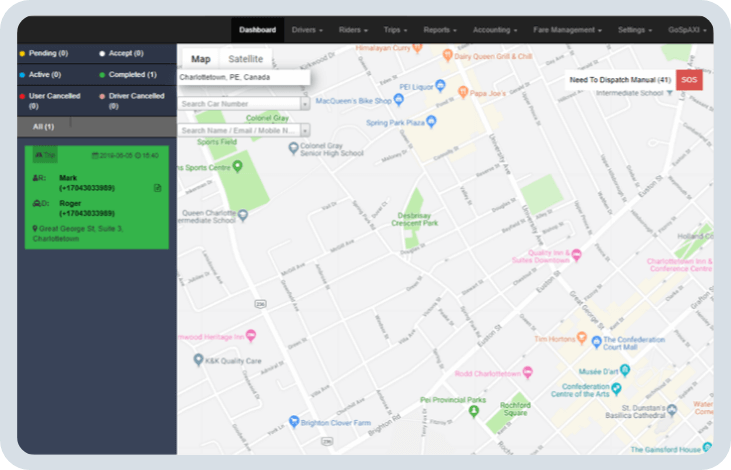Expand the Riders menu
The image size is (731, 470).
(353, 30)
